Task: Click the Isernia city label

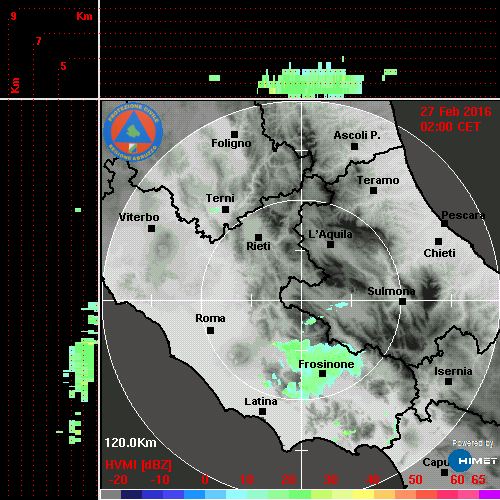Action: coord(453,371)
